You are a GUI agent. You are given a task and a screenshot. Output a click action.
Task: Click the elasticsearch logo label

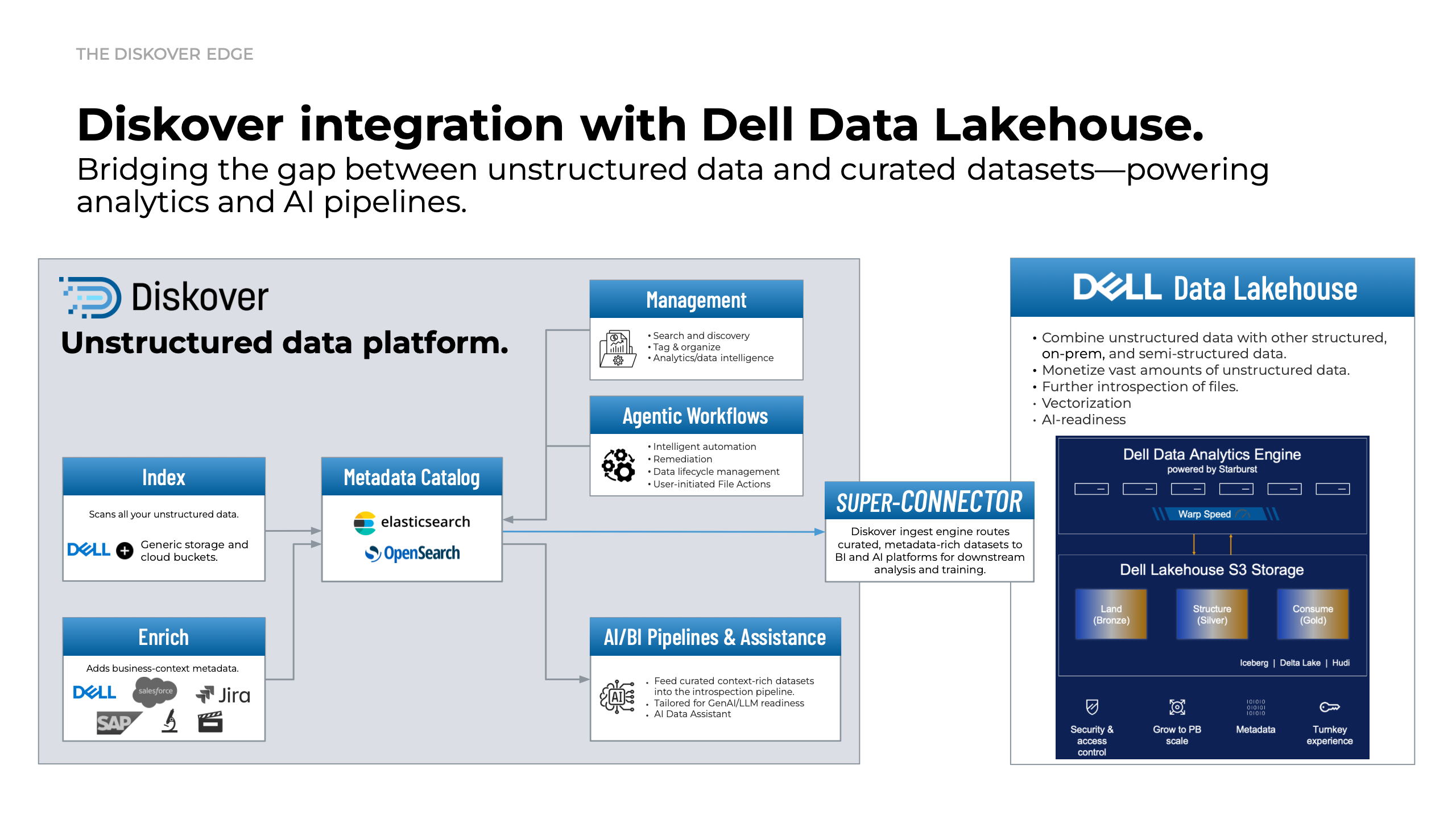[x=412, y=522]
